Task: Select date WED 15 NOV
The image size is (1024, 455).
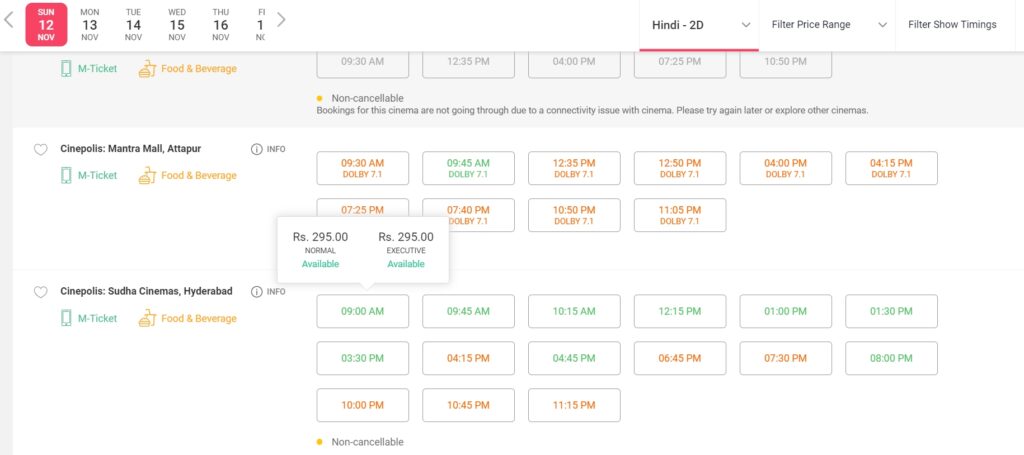Action: coord(177,24)
